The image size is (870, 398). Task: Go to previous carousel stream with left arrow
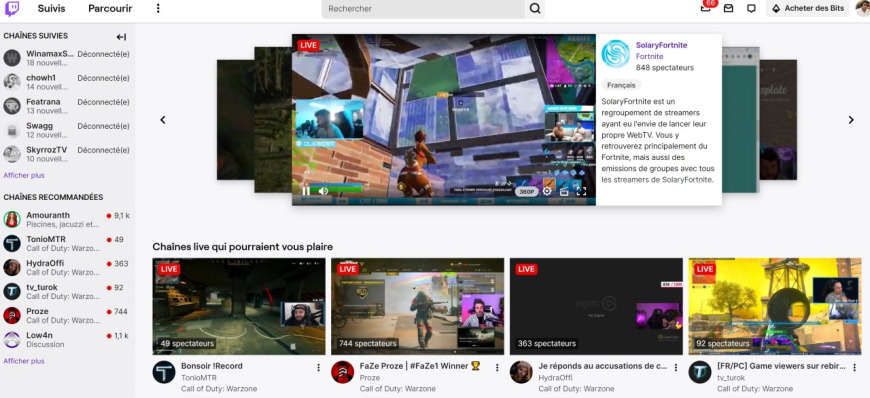[x=163, y=120]
